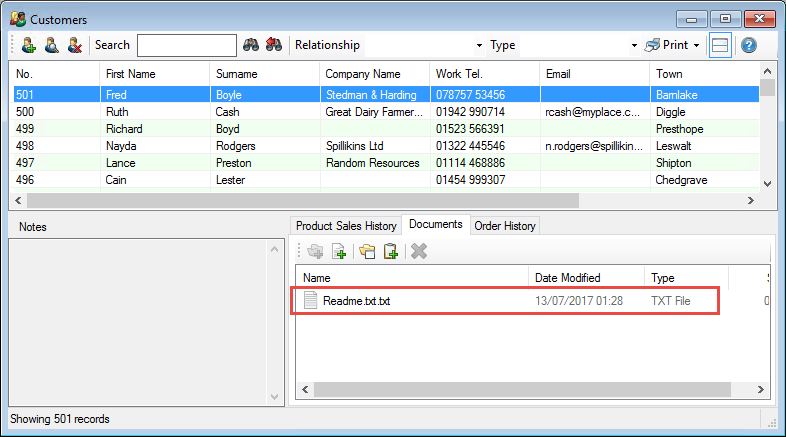Open the blue help icon
Viewport: 786px width, 437px height.
click(x=748, y=45)
